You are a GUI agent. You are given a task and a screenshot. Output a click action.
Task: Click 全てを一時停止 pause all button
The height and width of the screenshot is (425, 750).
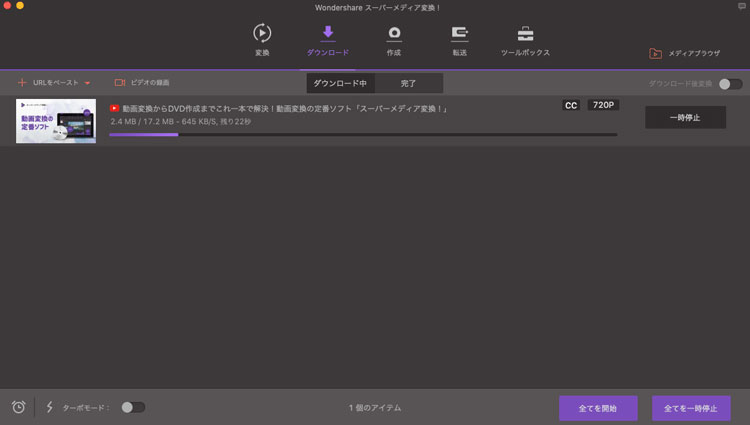[x=691, y=408]
